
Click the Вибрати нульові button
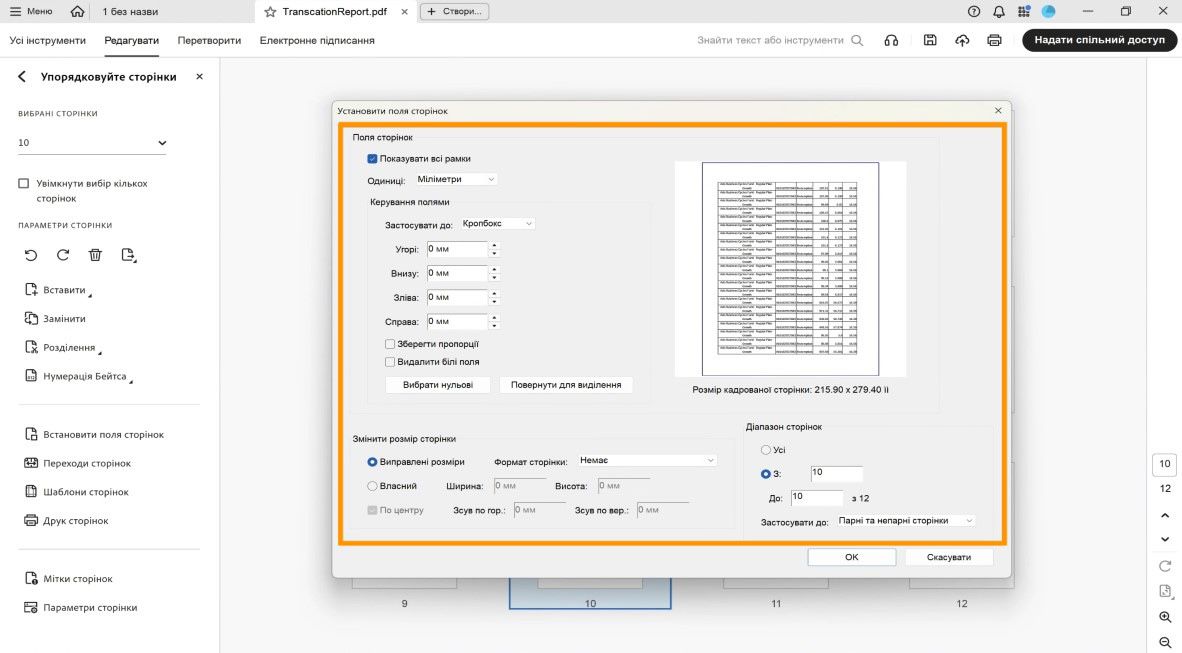click(x=438, y=385)
